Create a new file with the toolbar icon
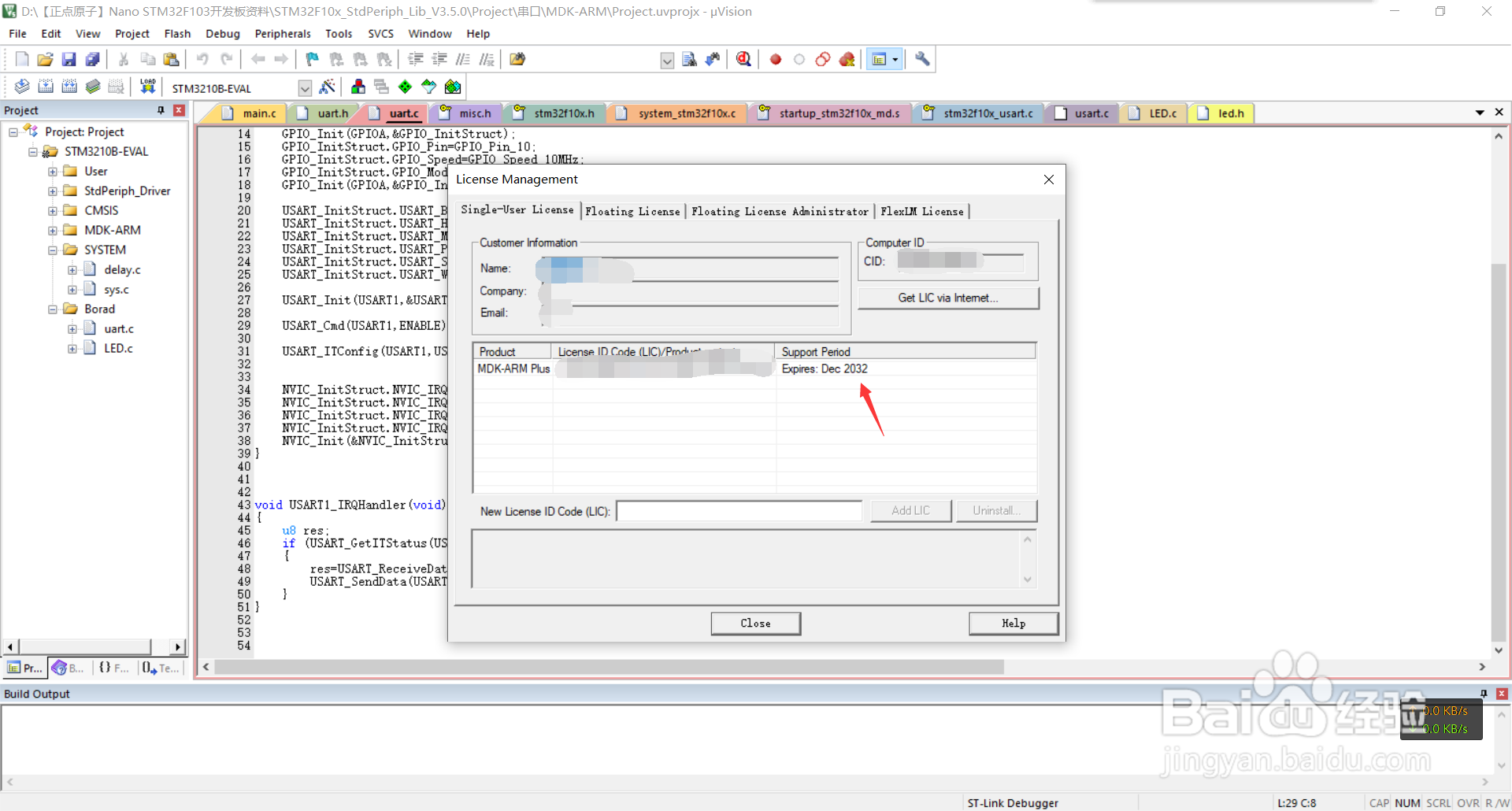This screenshot has height=811, width=1512. pos(22,59)
